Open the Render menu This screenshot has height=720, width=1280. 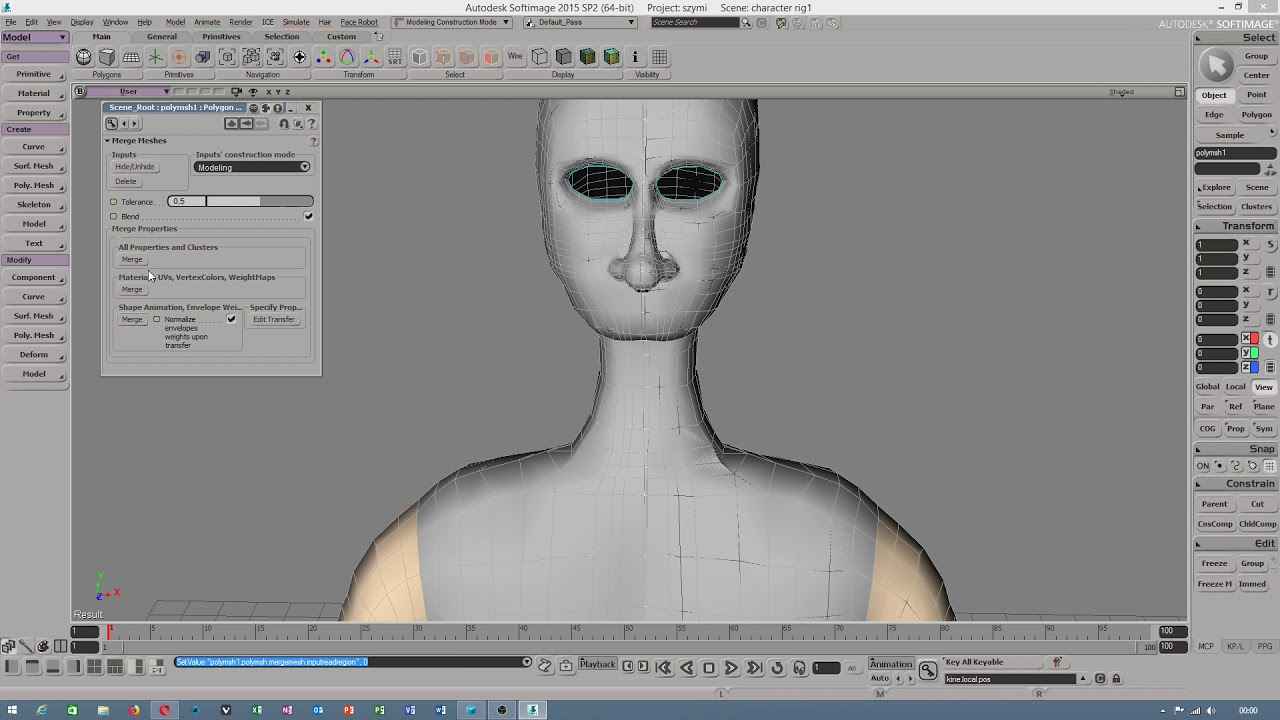tap(241, 22)
